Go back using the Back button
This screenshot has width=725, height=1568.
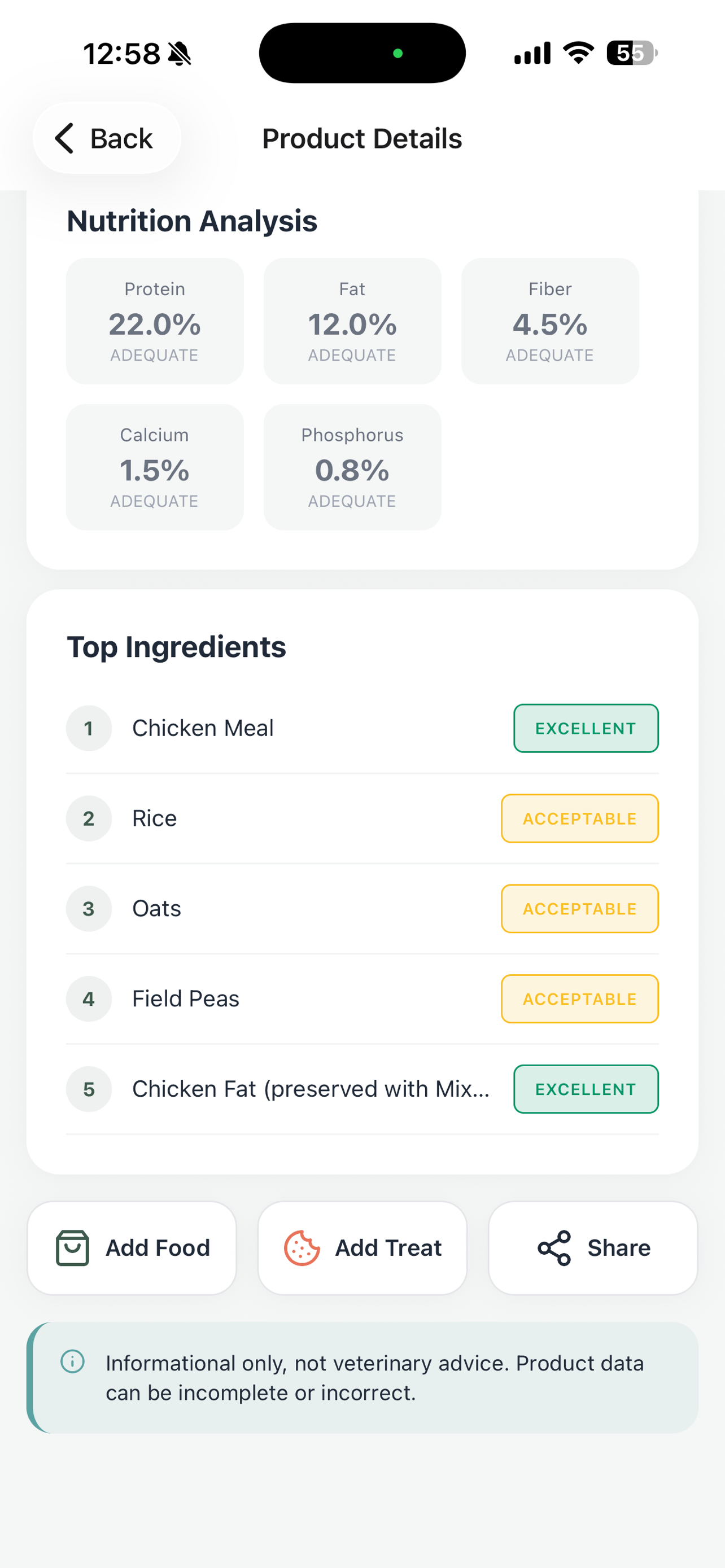107,138
